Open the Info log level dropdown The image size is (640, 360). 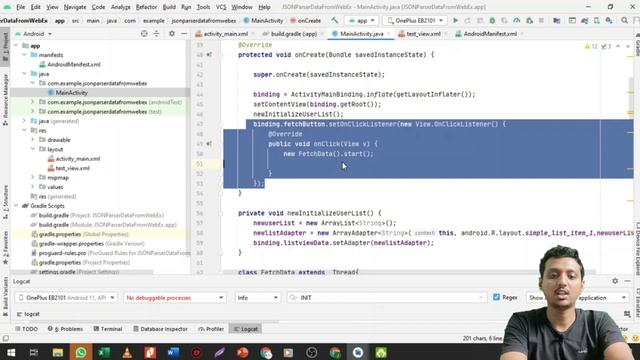(x=258, y=298)
